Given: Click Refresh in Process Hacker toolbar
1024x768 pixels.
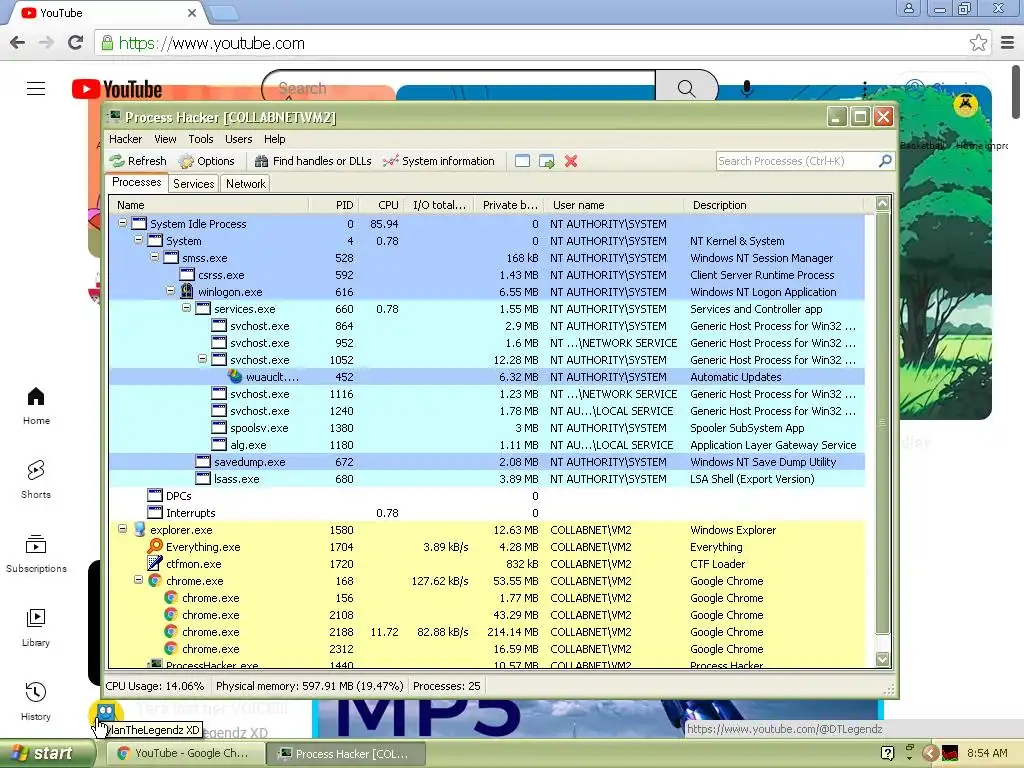Looking at the screenshot, I should (138, 161).
